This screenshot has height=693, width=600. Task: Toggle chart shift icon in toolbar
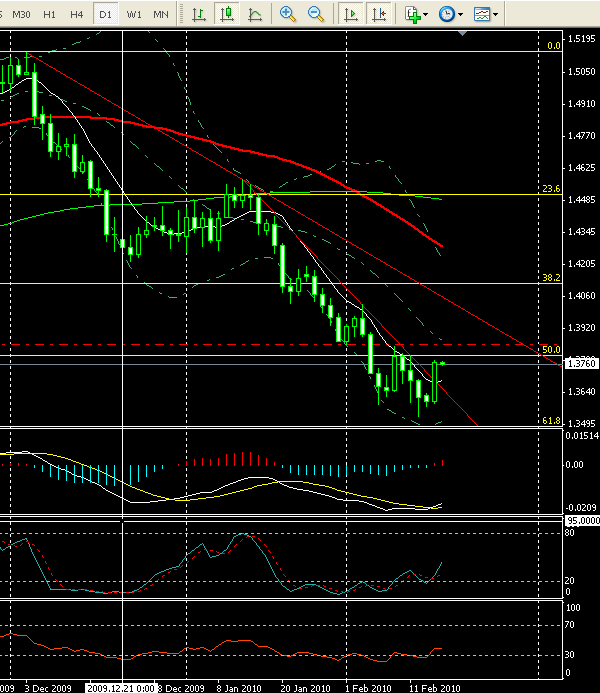(x=379, y=14)
